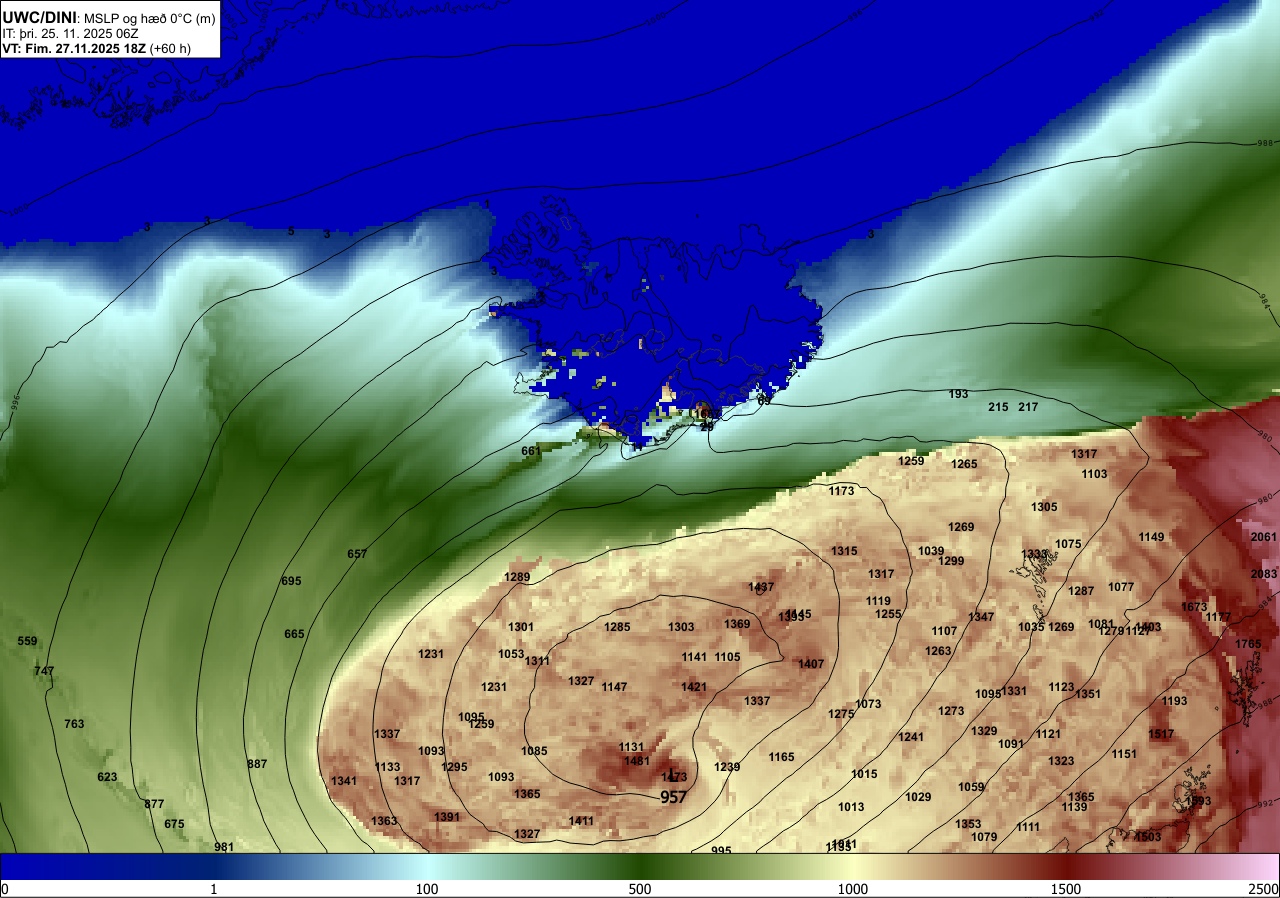Viewport: 1280px width, 898px height.
Task: Click the 'VT: Fim. 27.11.2025 18Z (+60 h)' line
Action: pyautogui.click(x=97, y=48)
